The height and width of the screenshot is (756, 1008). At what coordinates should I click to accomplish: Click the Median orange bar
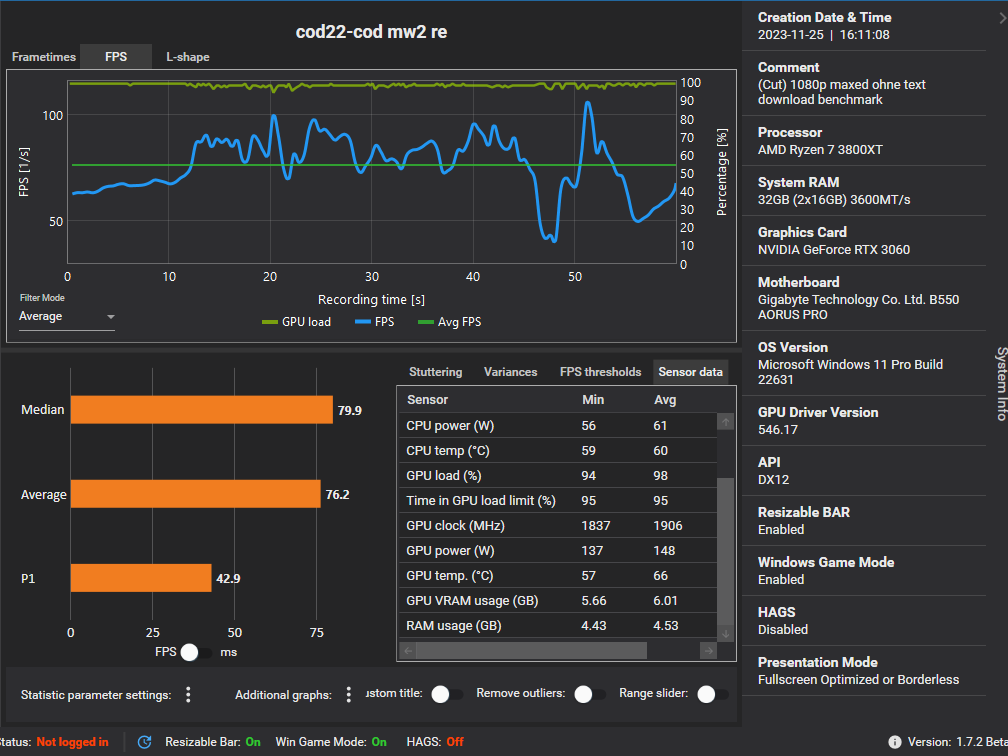[201, 410]
